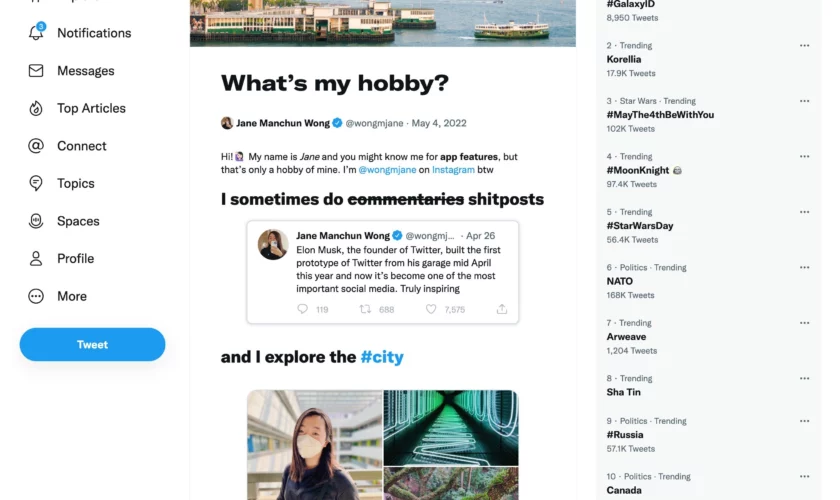Open Messages envelope icon

click(36, 71)
